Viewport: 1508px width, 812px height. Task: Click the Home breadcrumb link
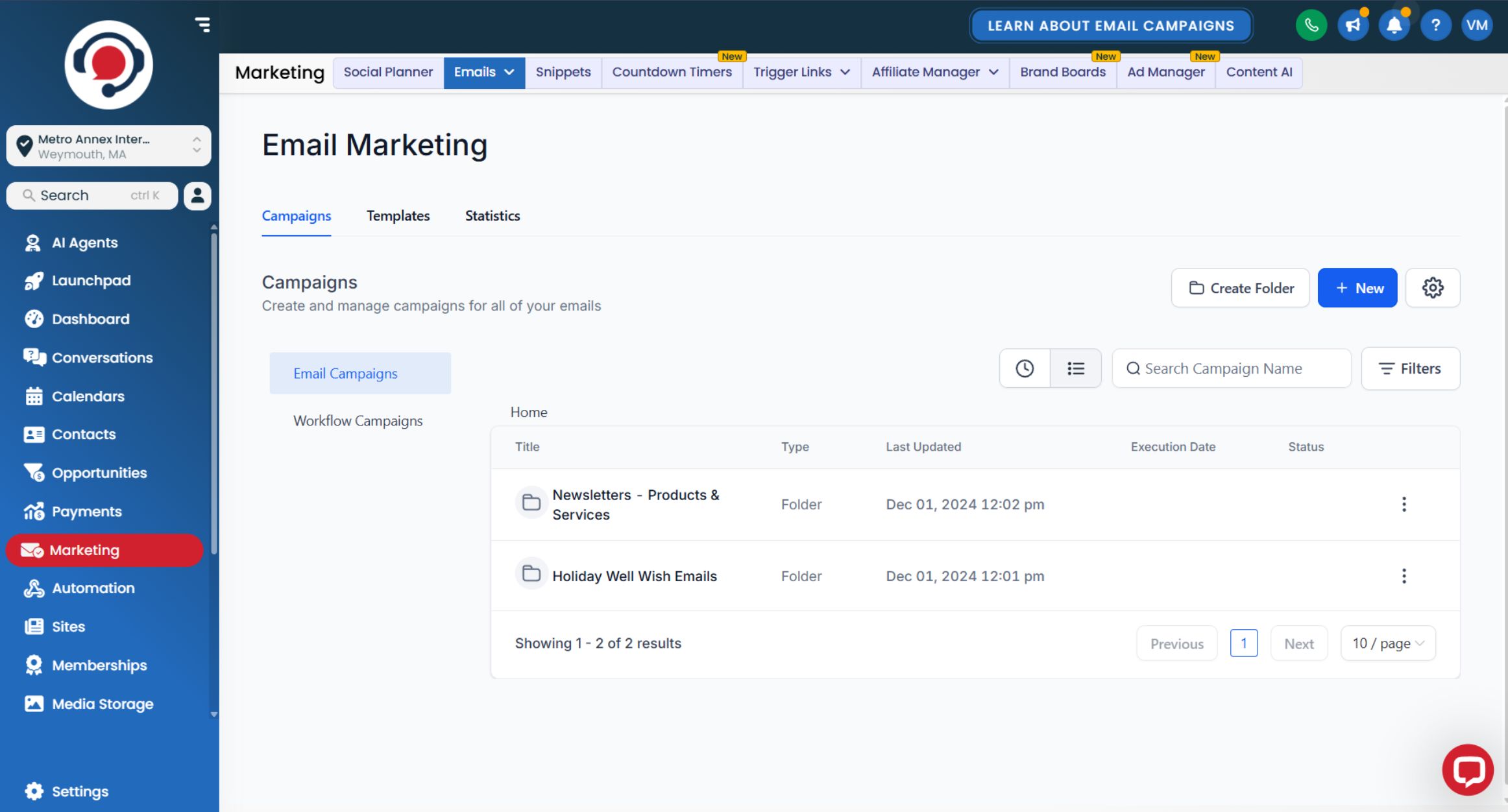click(x=529, y=412)
